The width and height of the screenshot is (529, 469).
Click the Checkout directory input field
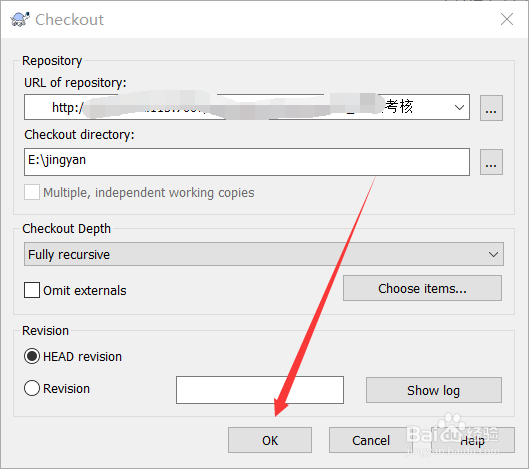tap(247, 162)
